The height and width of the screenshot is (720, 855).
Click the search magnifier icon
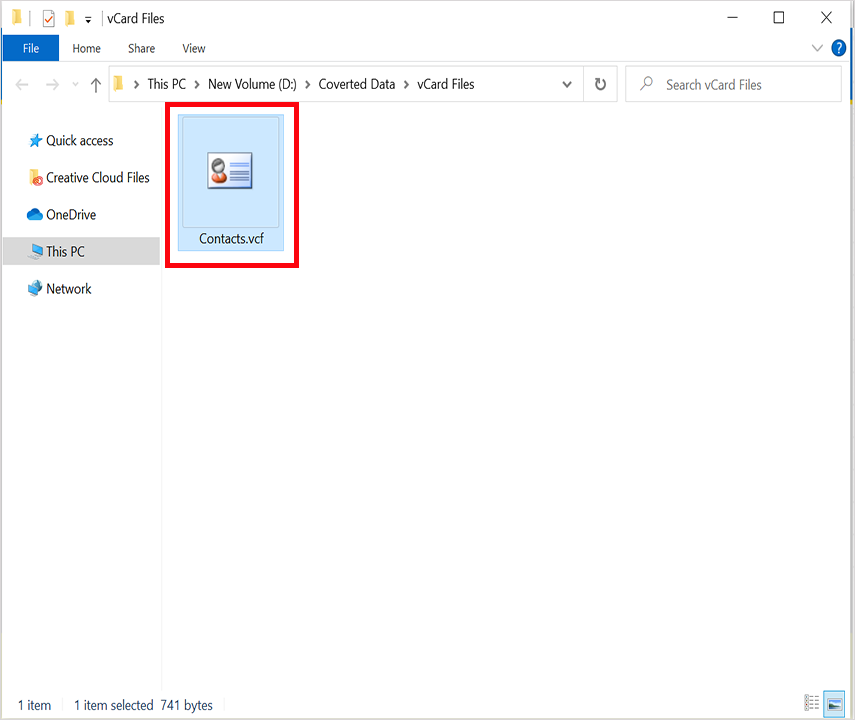[647, 83]
